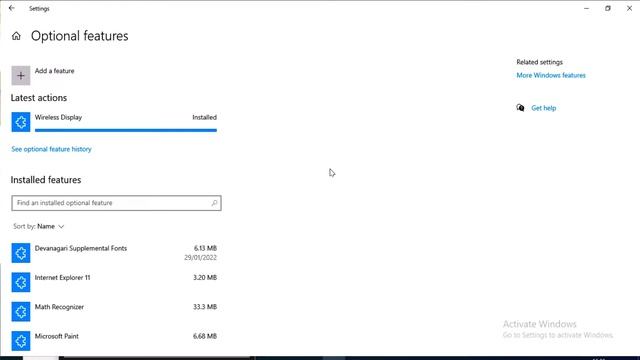640x360 pixels.
Task: Click the Installed status text
Action: (x=204, y=117)
